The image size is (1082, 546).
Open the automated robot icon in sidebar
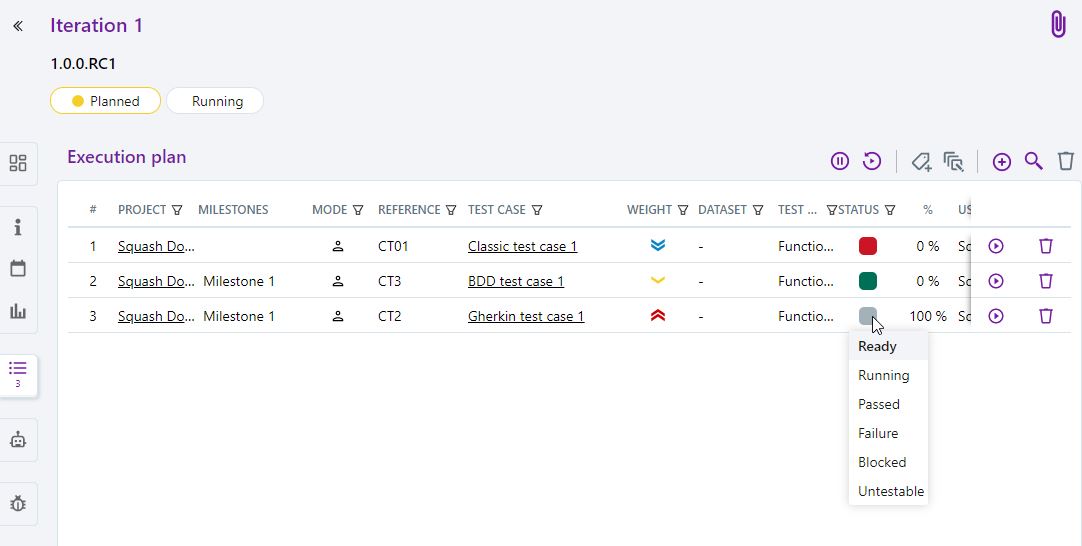coord(18,440)
